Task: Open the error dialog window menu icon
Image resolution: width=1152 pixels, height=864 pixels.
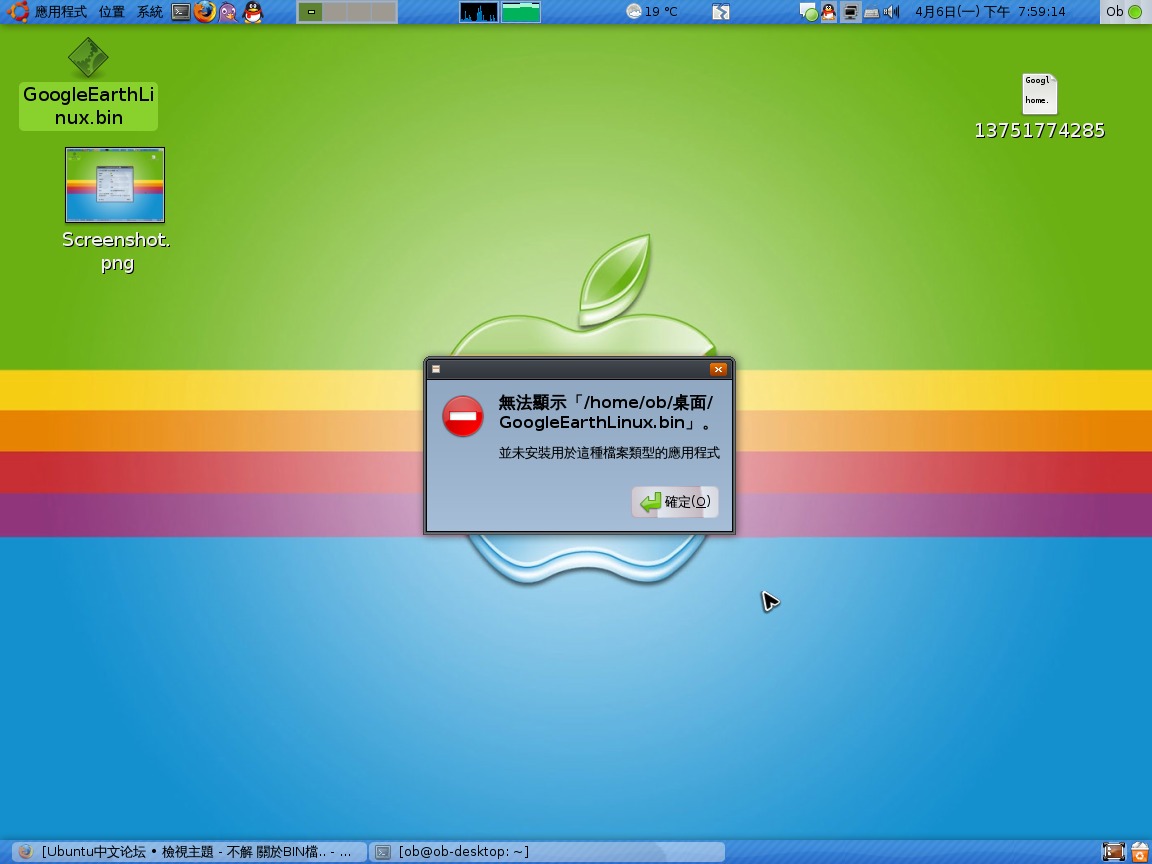Action: coord(436,369)
